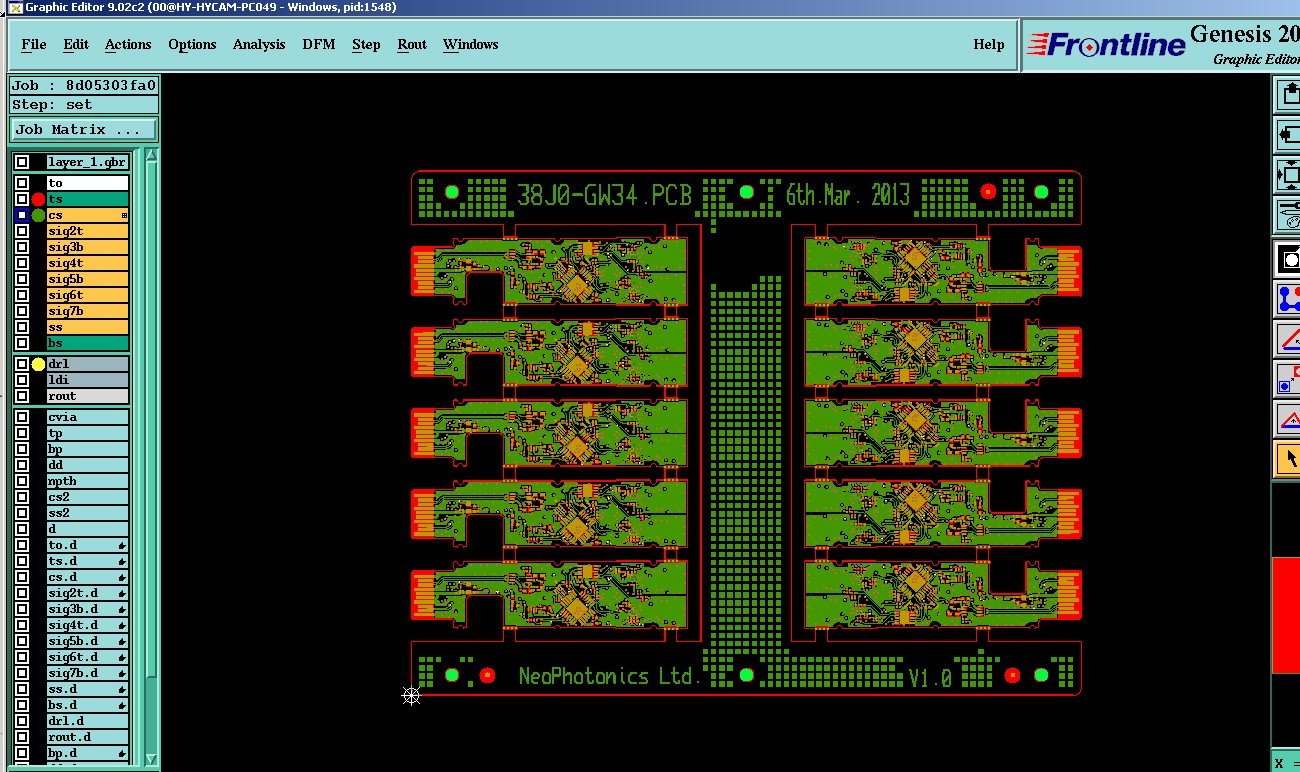This screenshot has width=1300, height=772.
Task: Open the Windows menu
Action: (470, 44)
